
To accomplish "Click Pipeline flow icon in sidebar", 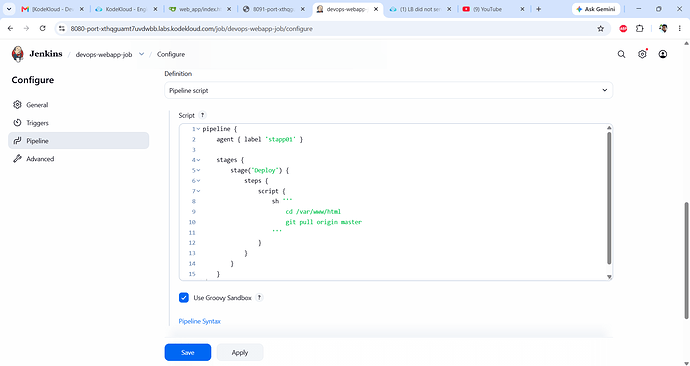I will pos(17,141).
